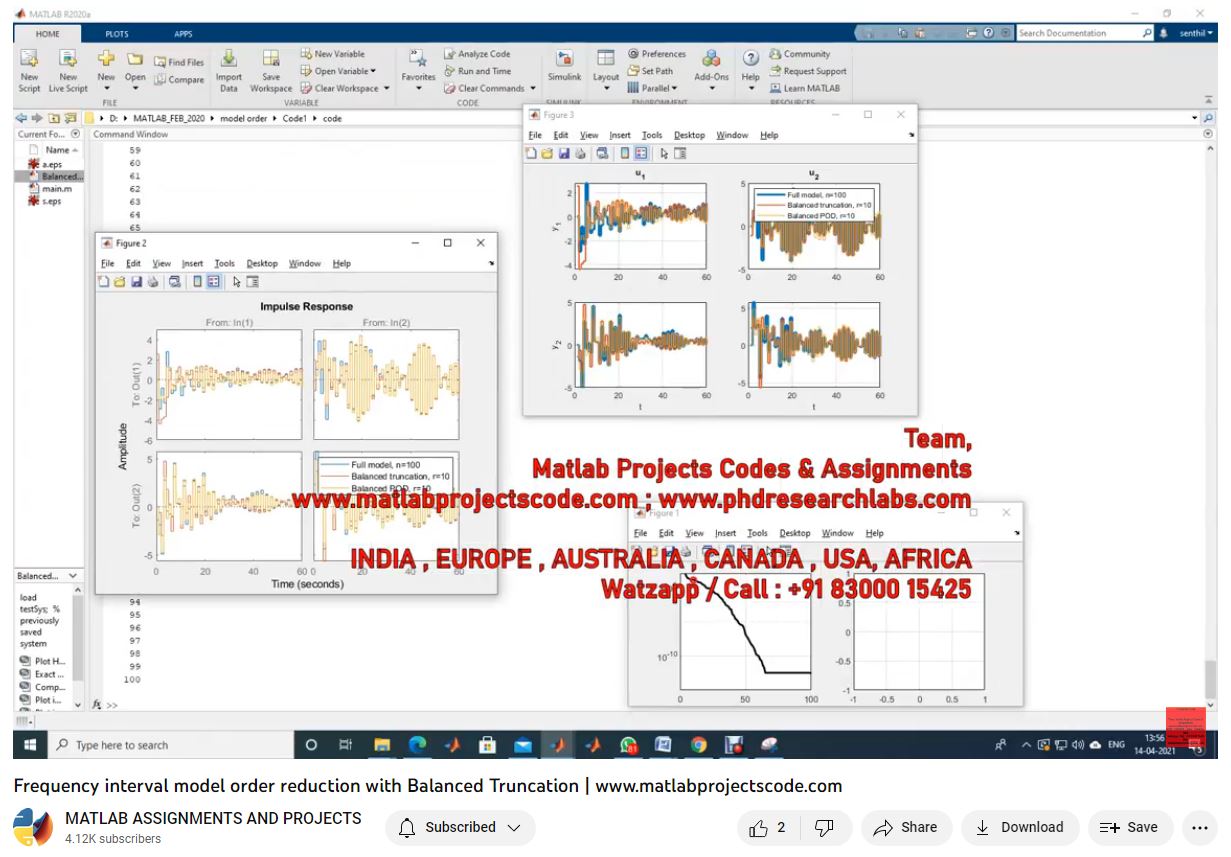Viewport: 1231px width, 857px height.
Task: Open the Layout dropdown
Action: pyautogui.click(x=606, y=89)
